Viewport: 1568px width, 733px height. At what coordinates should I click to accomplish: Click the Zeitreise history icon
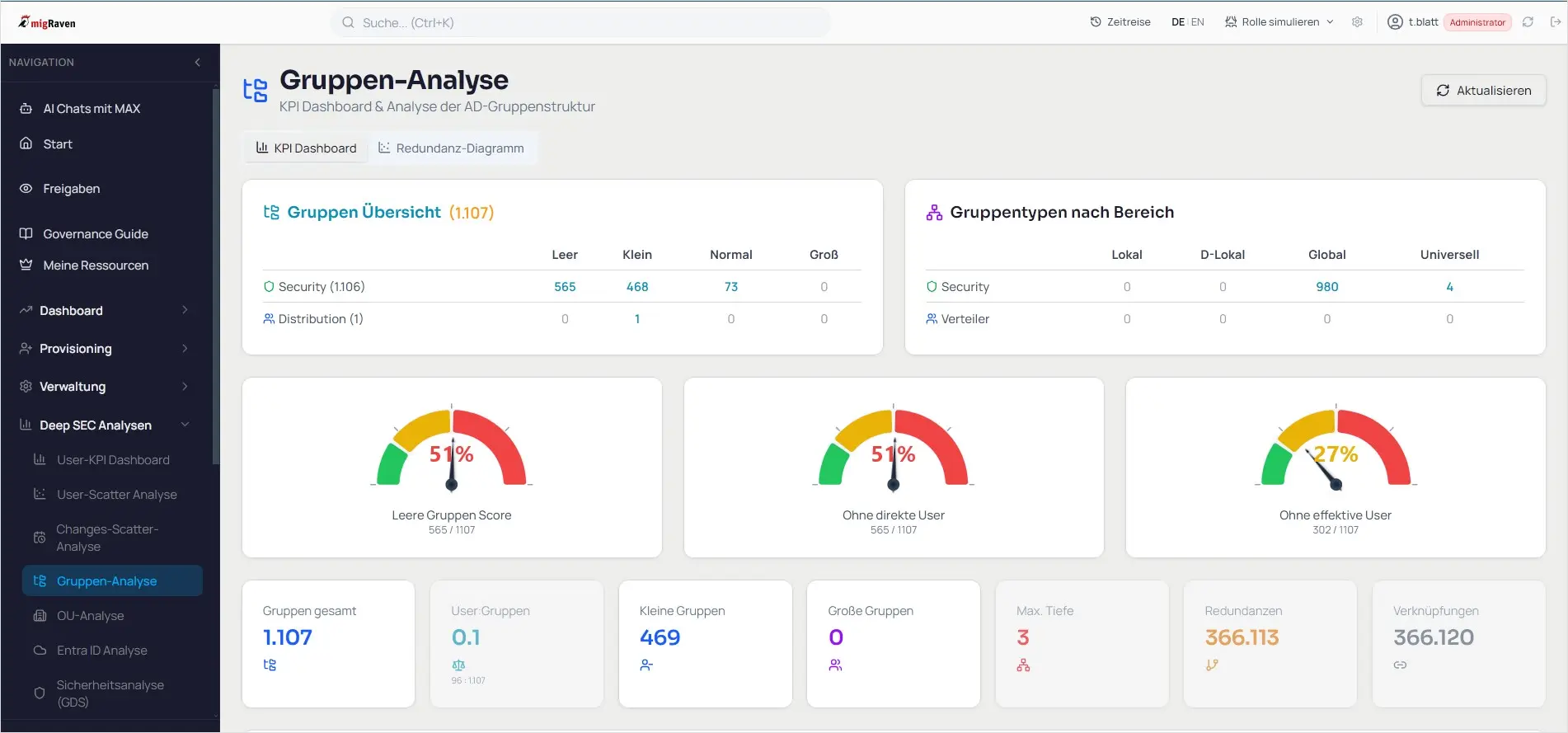pyautogui.click(x=1096, y=22)
